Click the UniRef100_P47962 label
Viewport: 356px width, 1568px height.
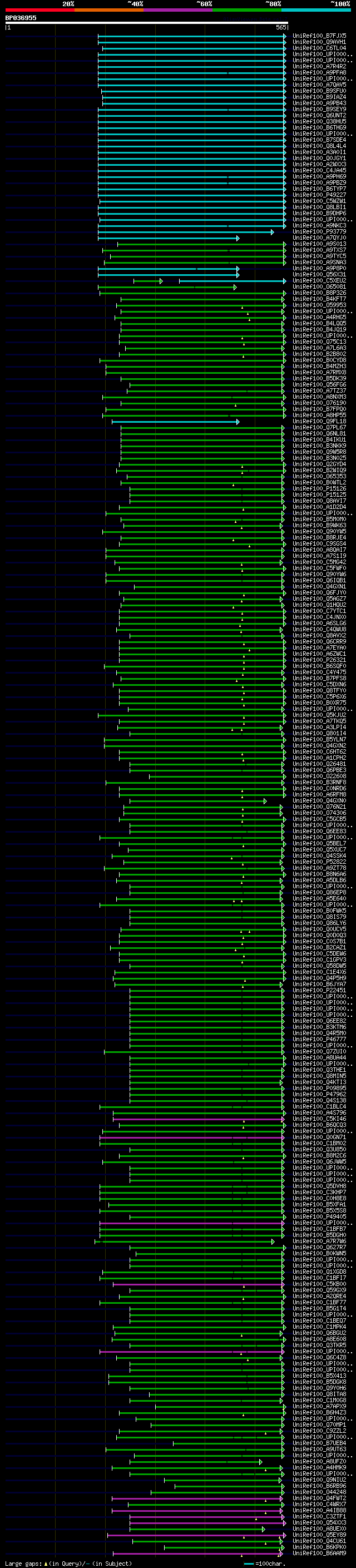pyautogui.click(x=319, y=1094)
